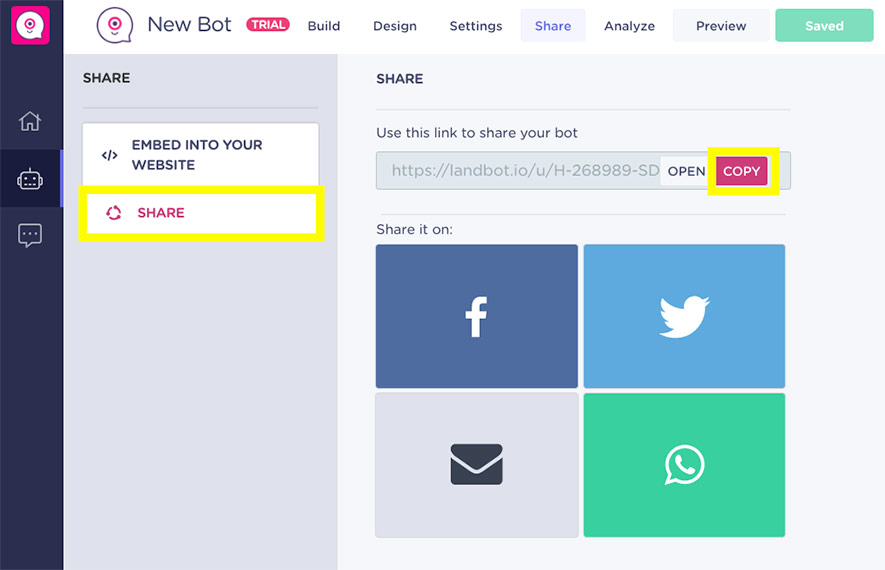Click the TRIAL badge

(268, 25)
